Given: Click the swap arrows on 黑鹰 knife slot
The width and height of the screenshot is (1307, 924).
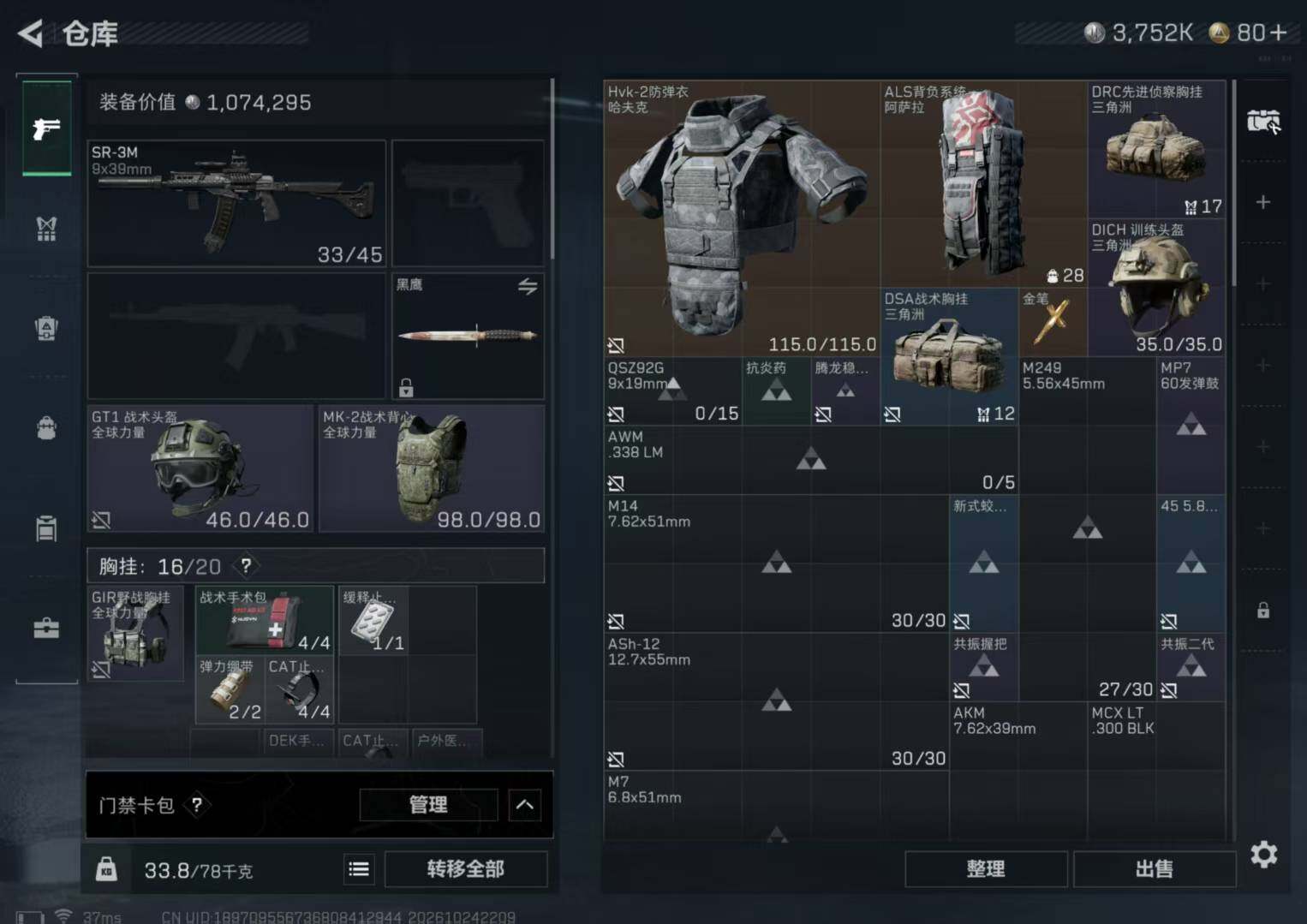Looking at the screenshot, I should 528,286.
